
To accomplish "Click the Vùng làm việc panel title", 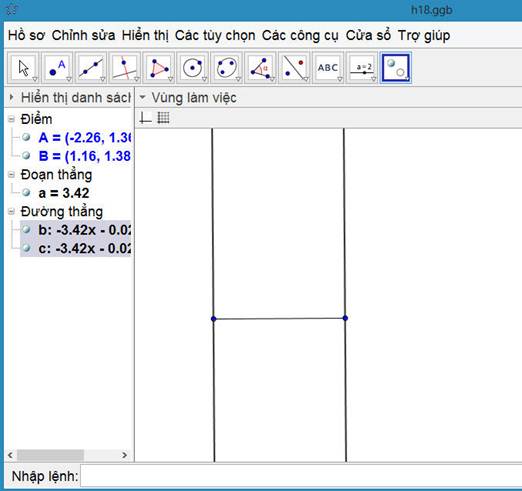I will point(194,98).
